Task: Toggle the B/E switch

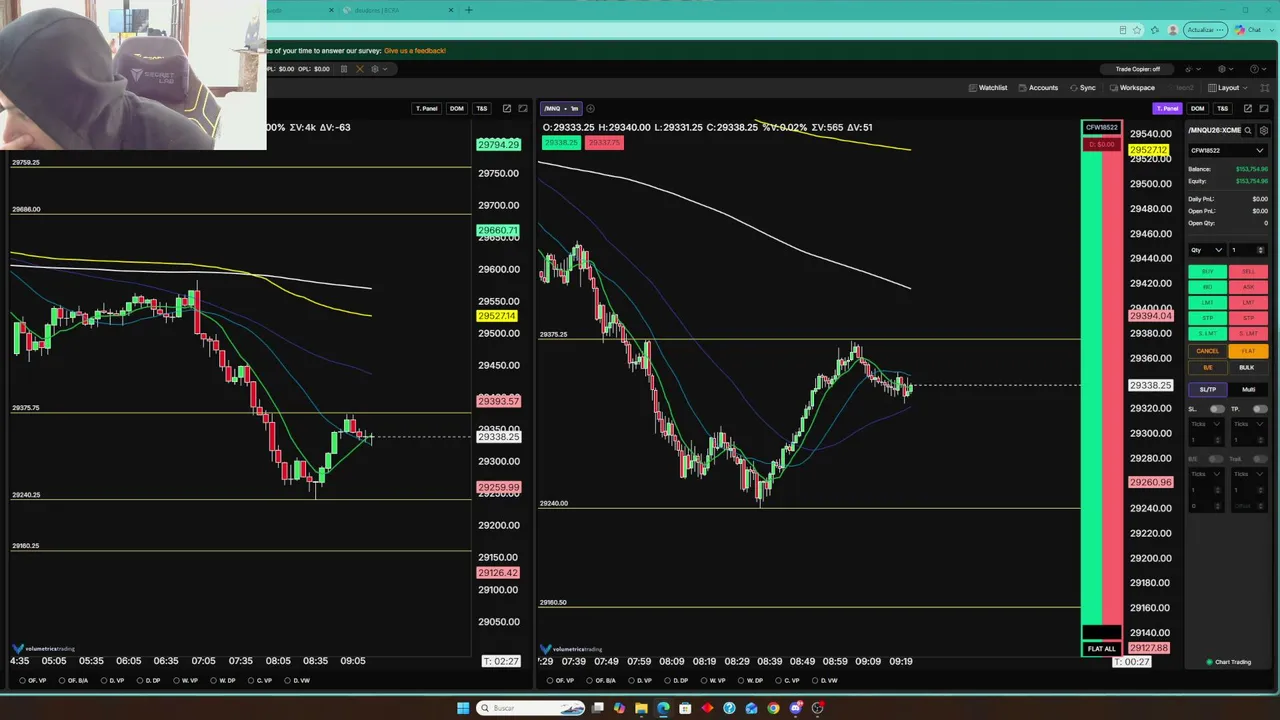Action: click(x=1217, y=459)
